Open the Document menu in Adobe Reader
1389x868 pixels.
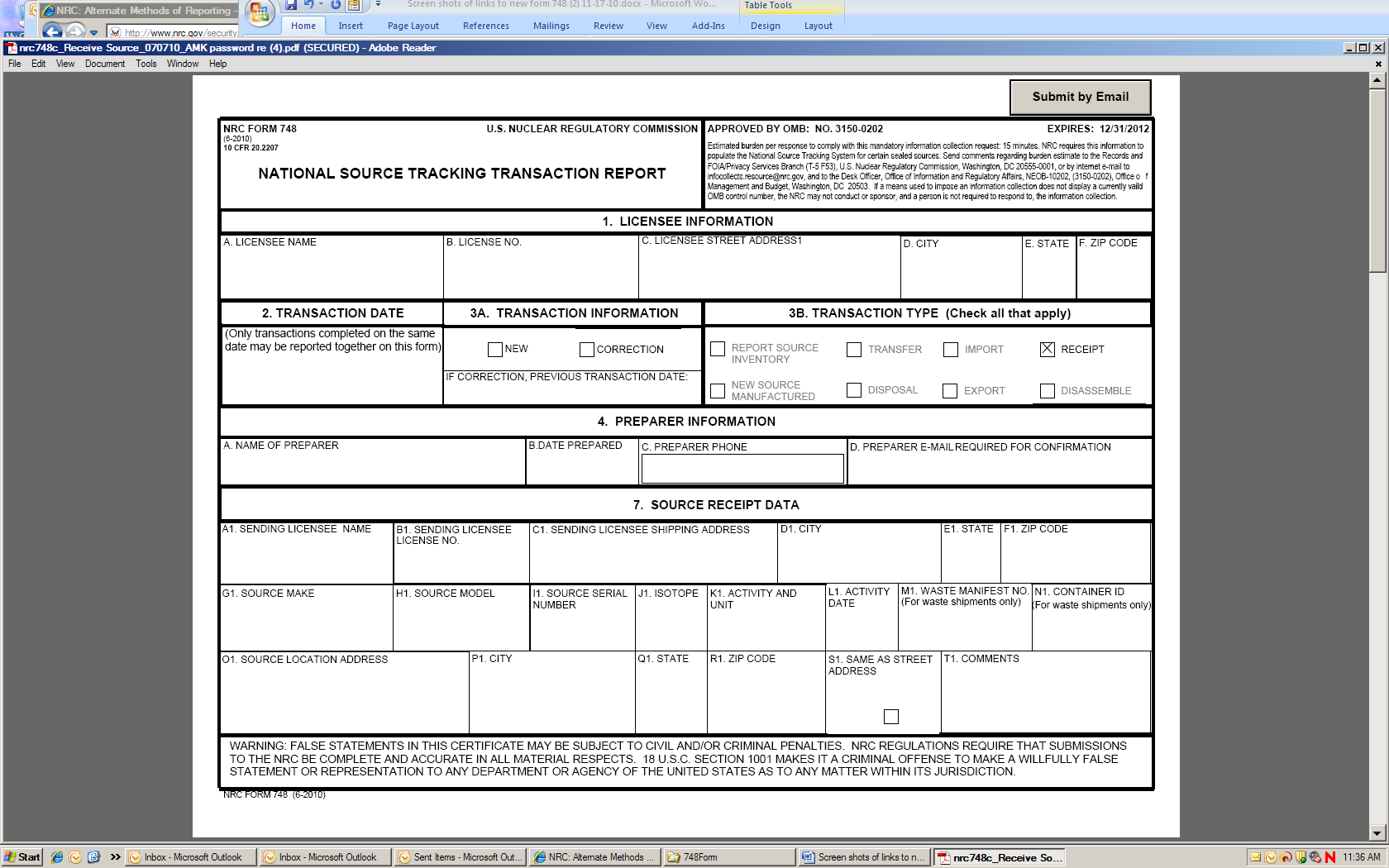pos(104,64)
